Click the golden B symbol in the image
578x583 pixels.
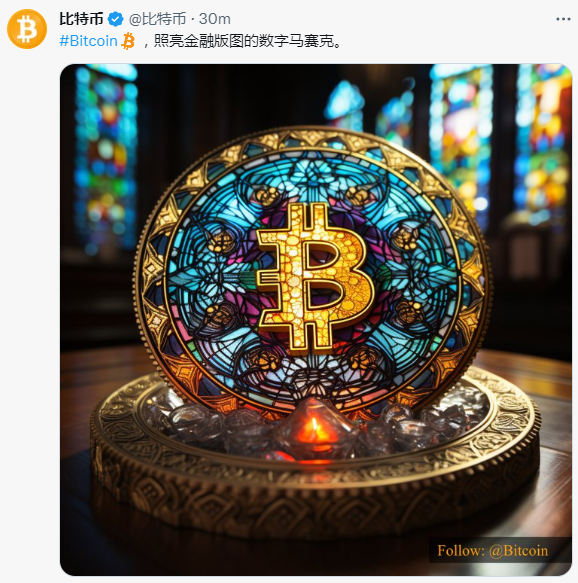(x=314, y=278)
